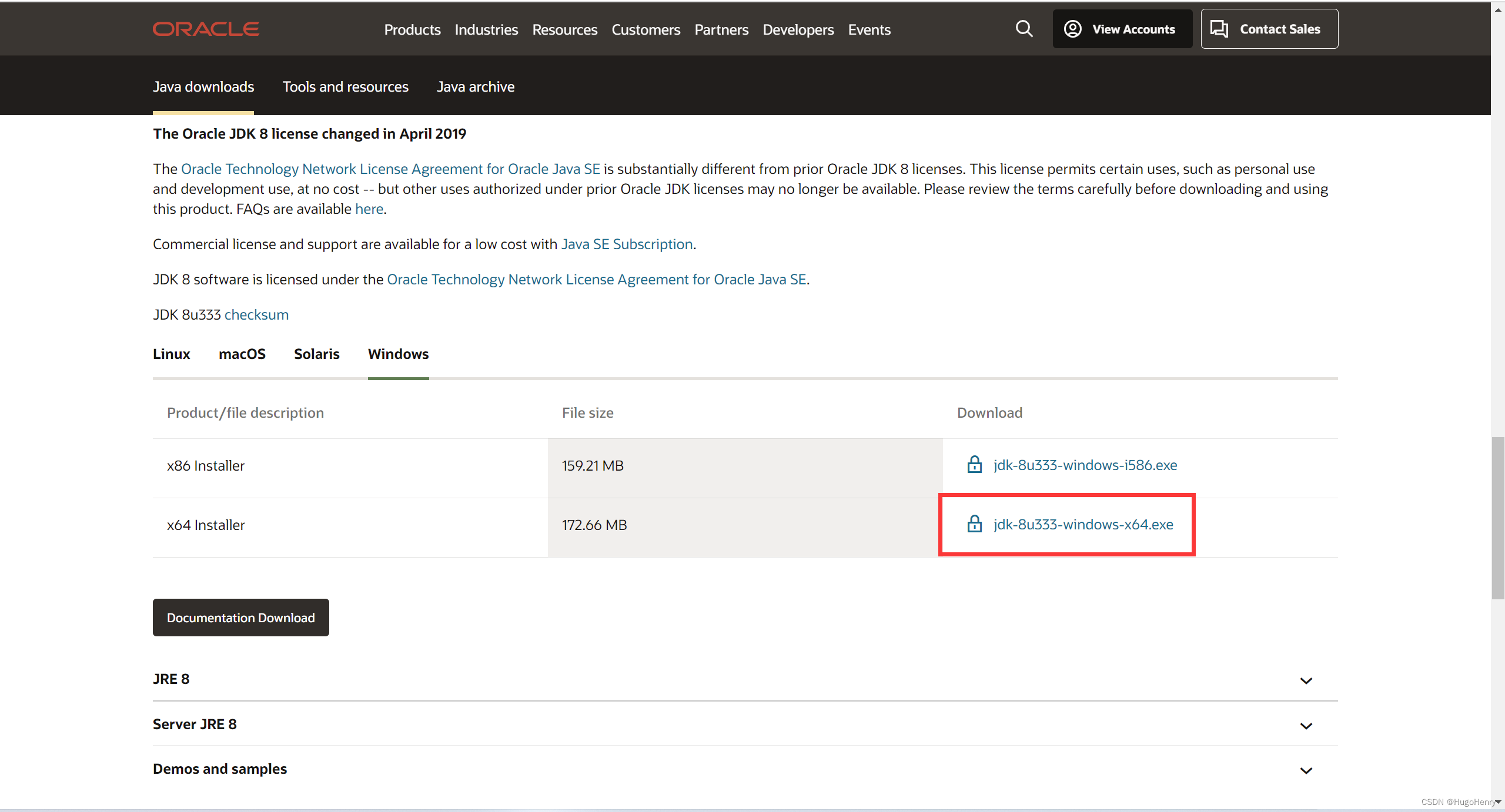The height and width of the screenshot is (812, 1505).
Task: Select the macOS tab
Action: [242, 354]
